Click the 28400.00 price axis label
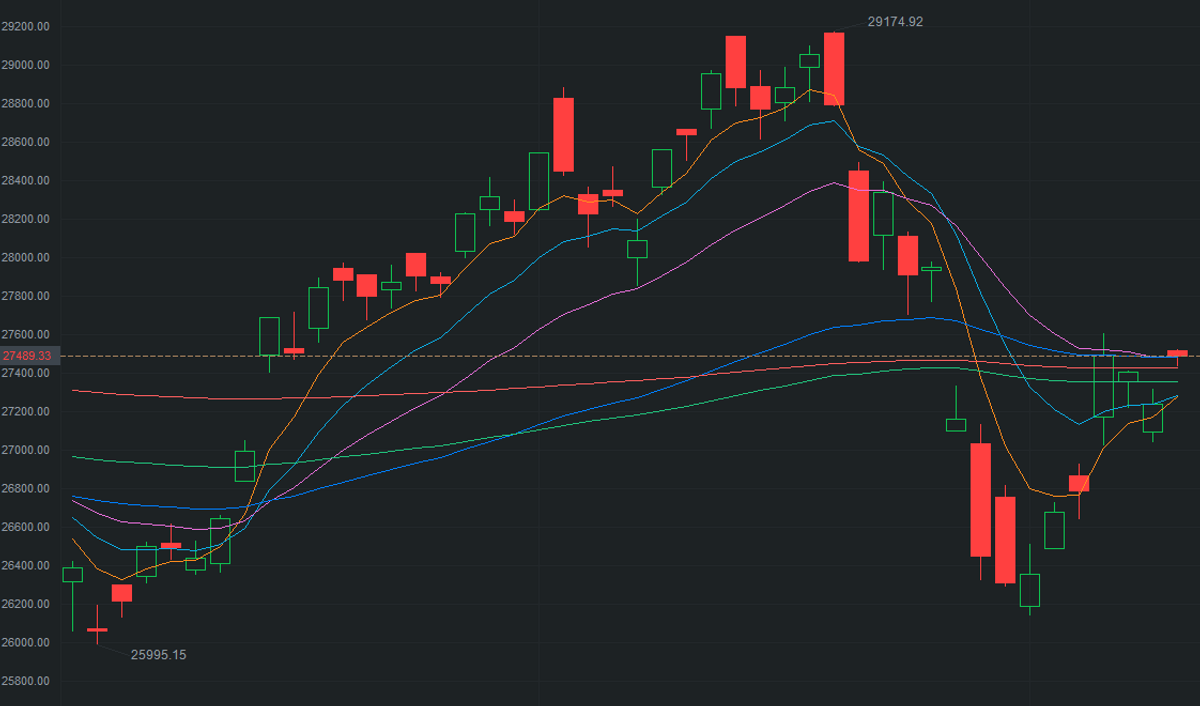 pyautogui.click(x=26, y=181)
